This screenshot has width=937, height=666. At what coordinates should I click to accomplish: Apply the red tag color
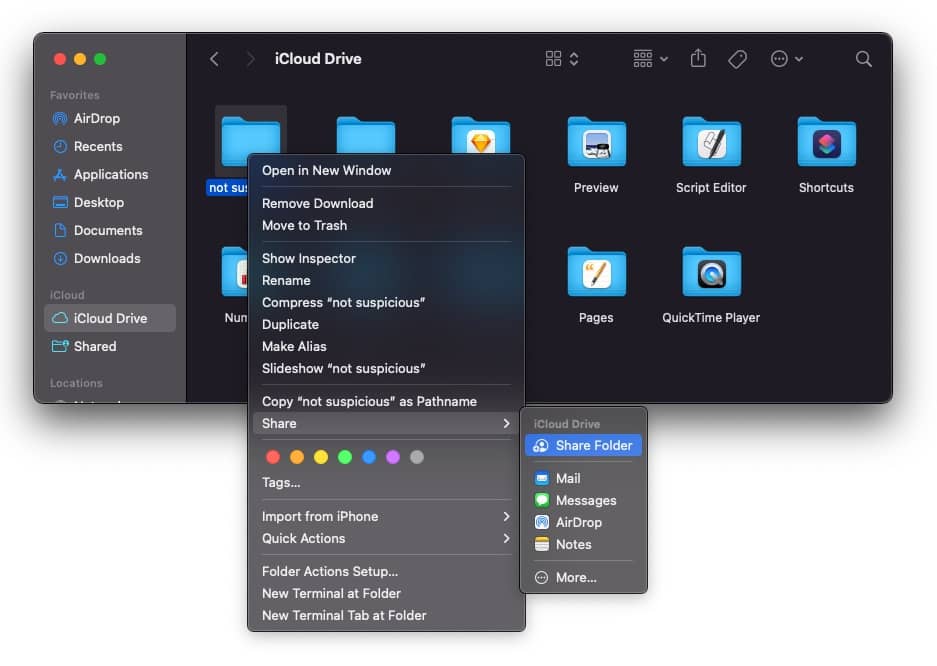(273, 458)
